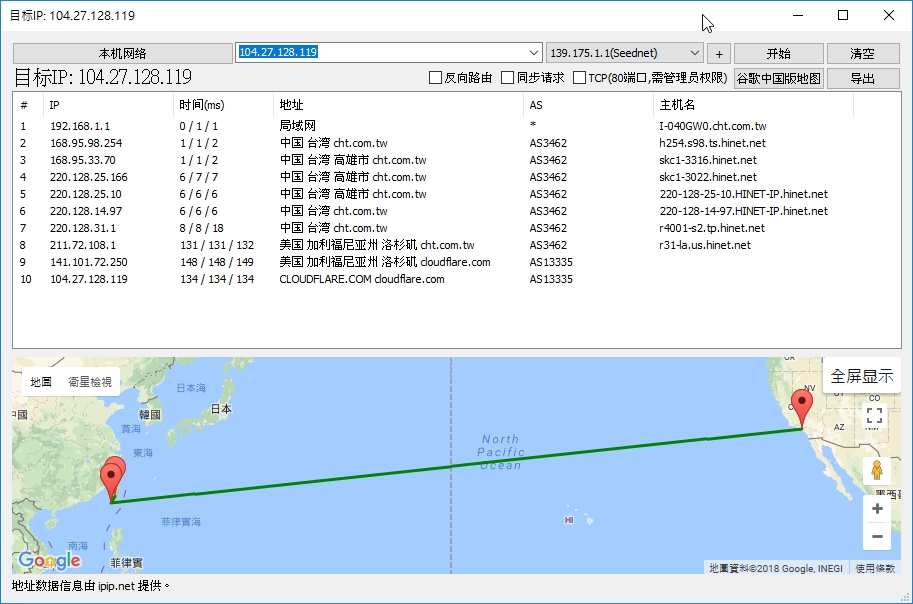This screenshot has width=913, height=604.
Task: Select final hop row 104.27.128.119
Action: 456,279
